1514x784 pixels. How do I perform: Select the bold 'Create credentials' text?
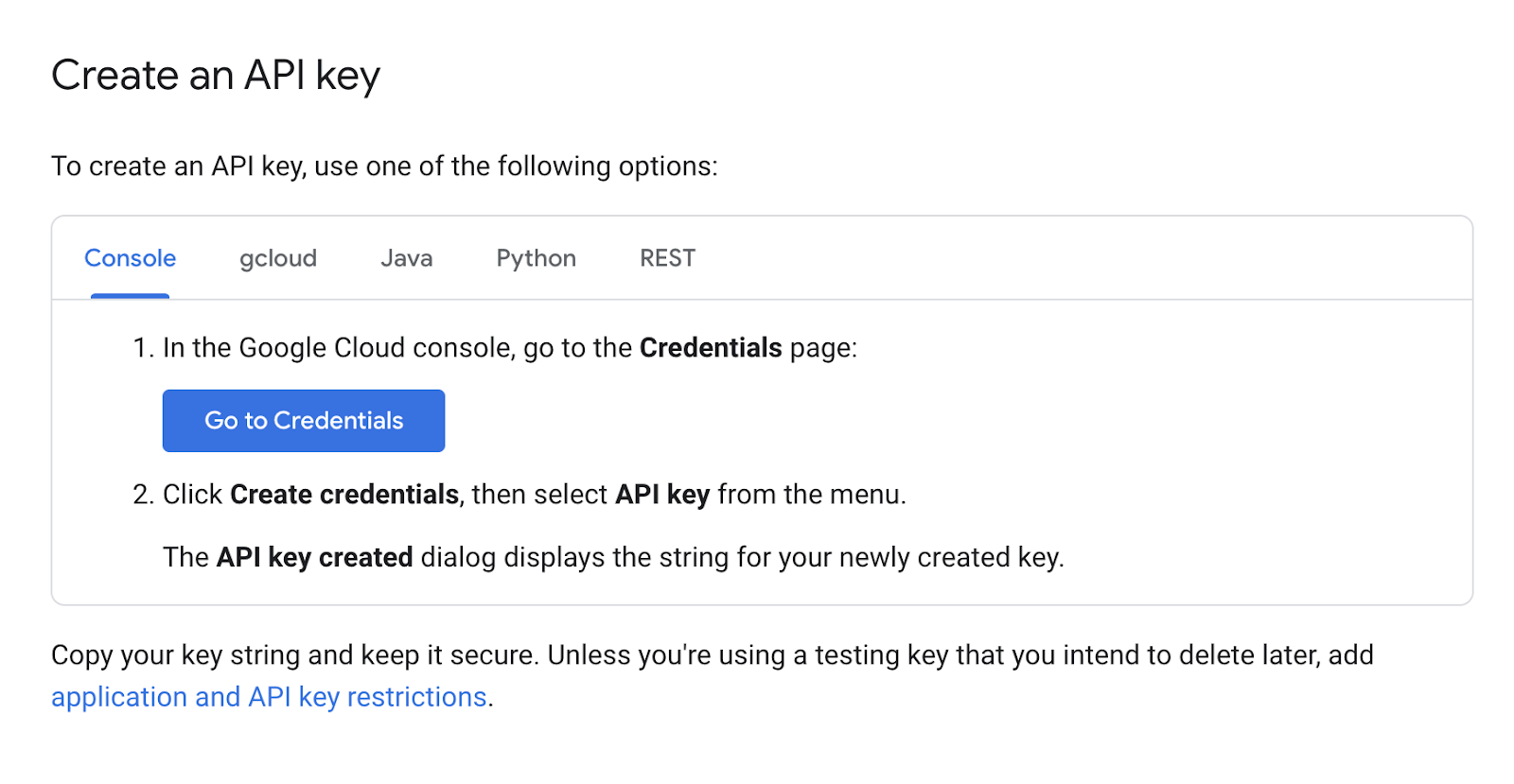pos(343,494)
